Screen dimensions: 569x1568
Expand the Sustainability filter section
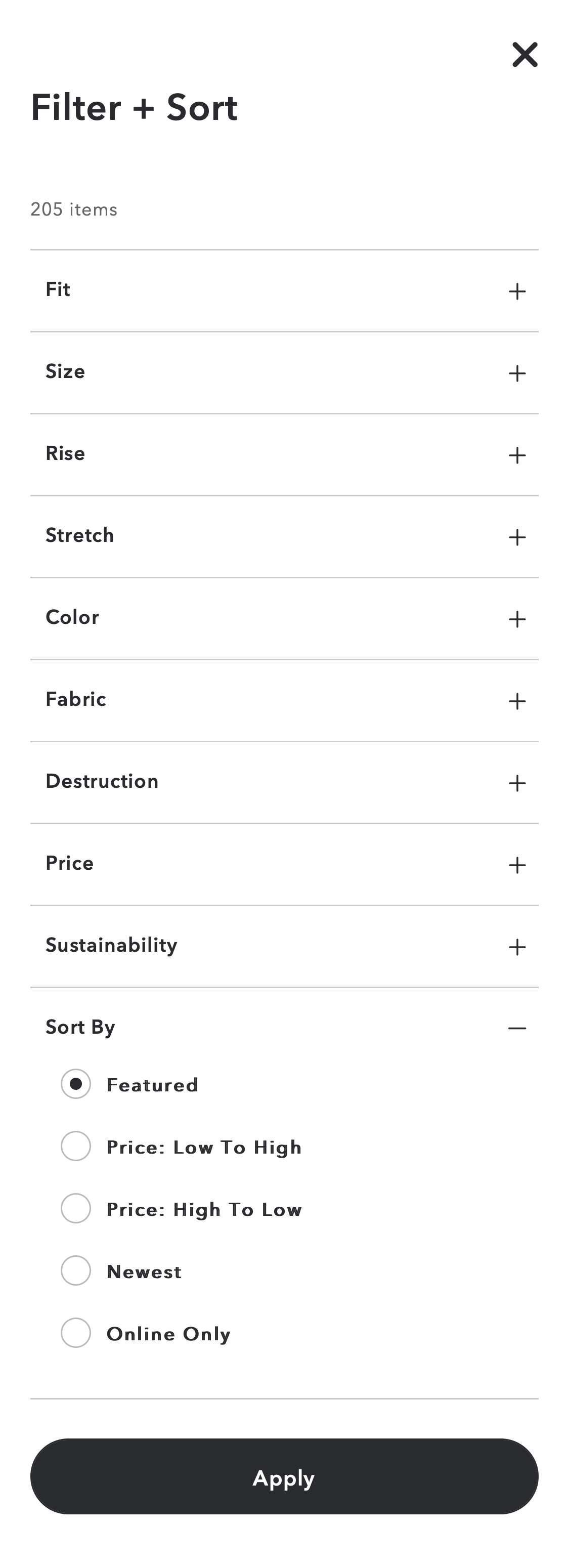point(517,947)
